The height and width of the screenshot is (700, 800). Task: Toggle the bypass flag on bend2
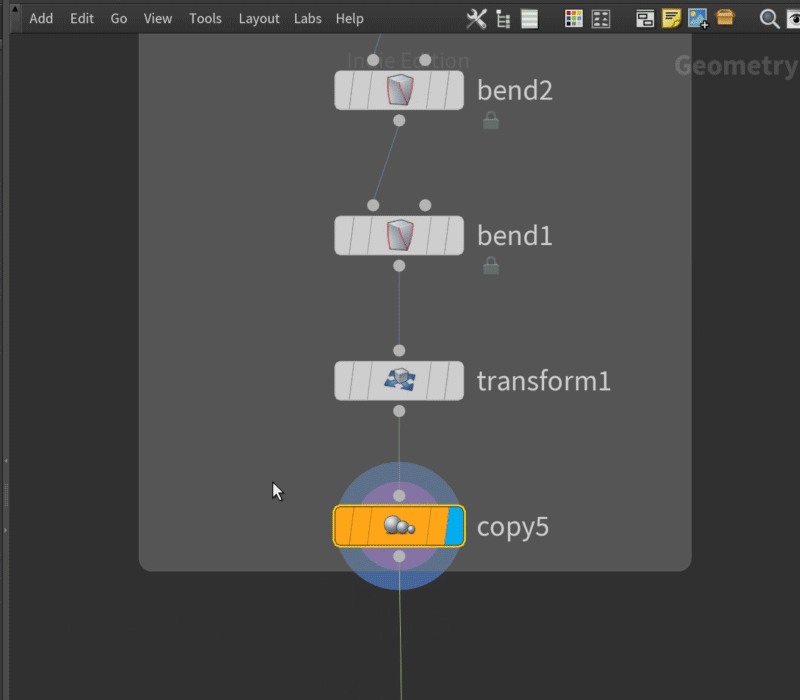[343, 90]
